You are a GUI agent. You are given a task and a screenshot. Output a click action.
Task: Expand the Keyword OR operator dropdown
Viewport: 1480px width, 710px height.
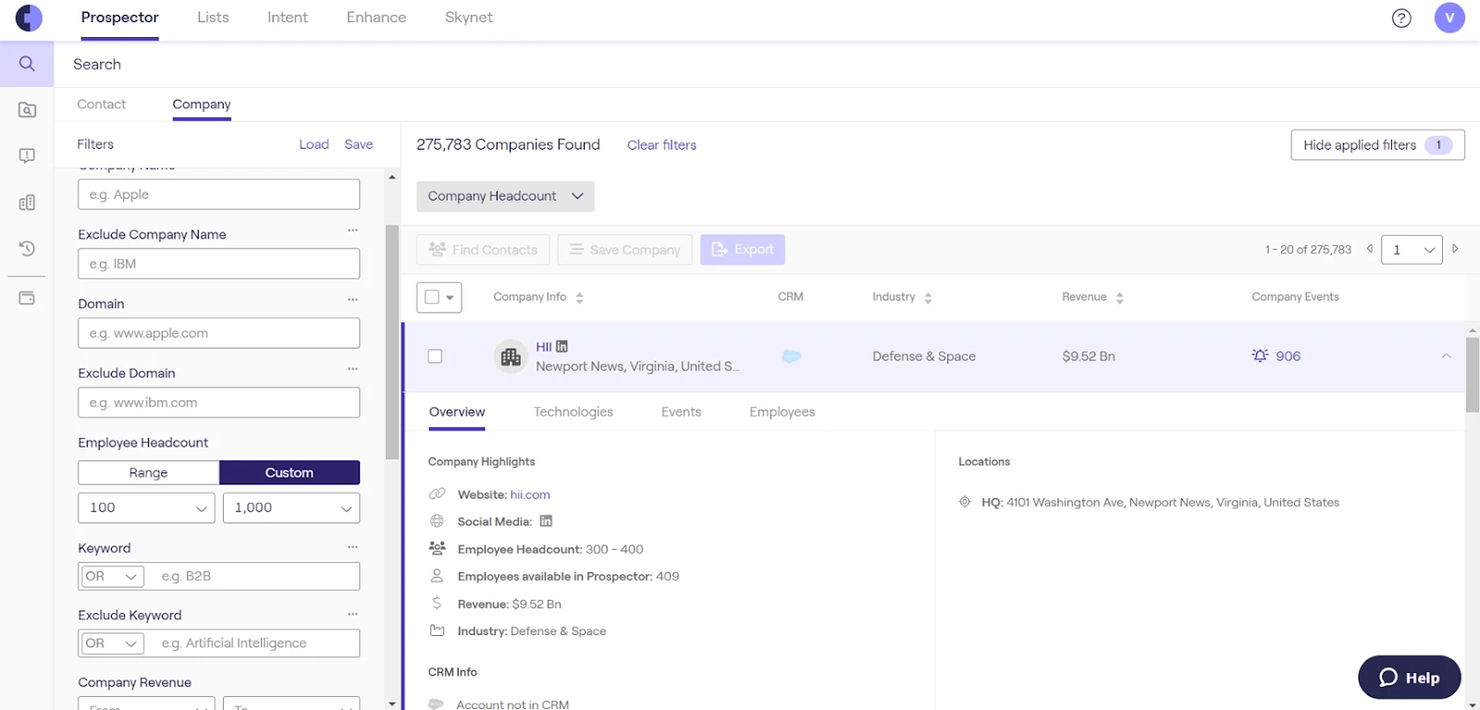[111, 576]
